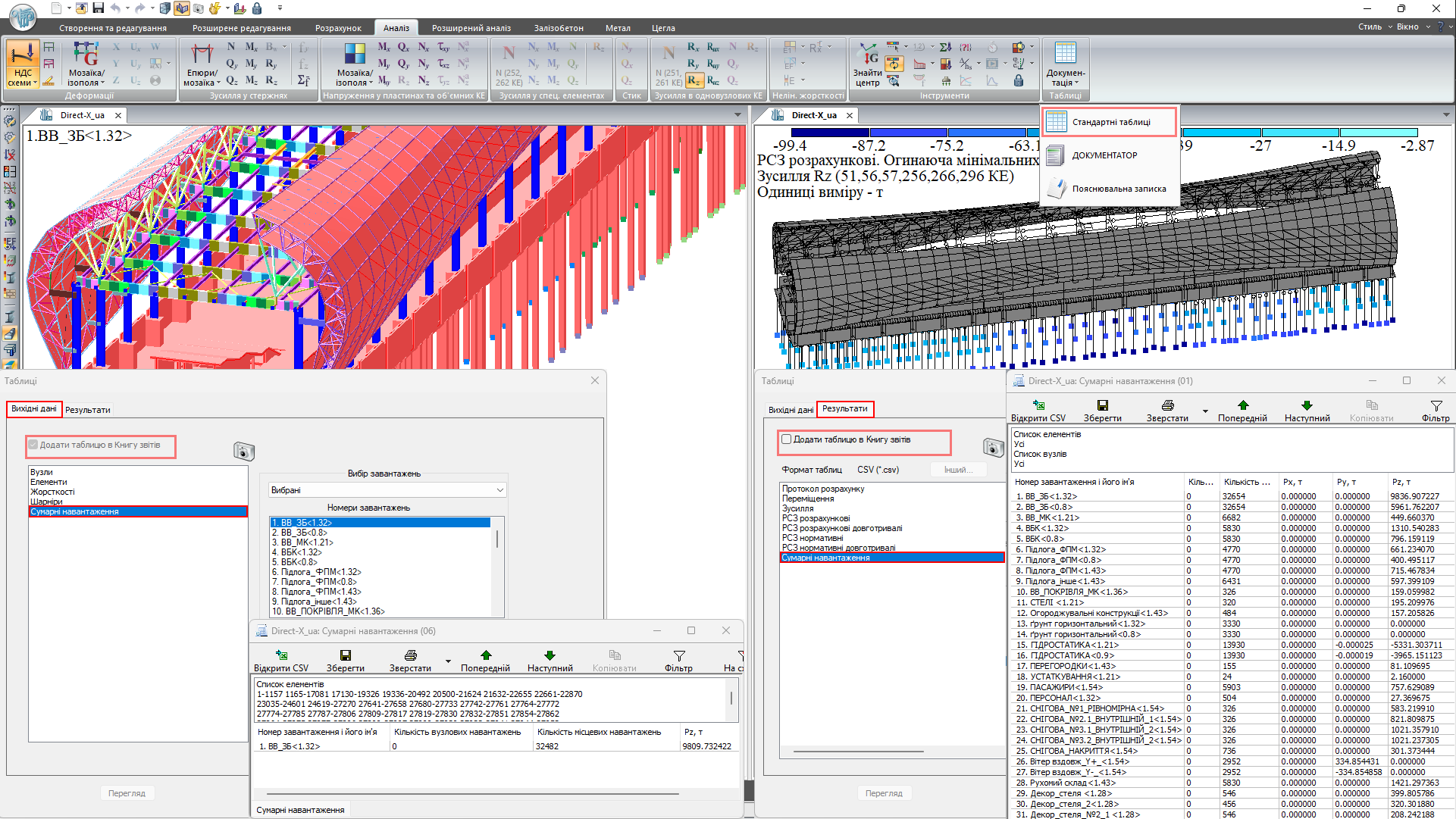Select РСЗ нормативні in results list
This screenshot has height=819, width=1456.
pyautogui.click(x=813, y=538)
